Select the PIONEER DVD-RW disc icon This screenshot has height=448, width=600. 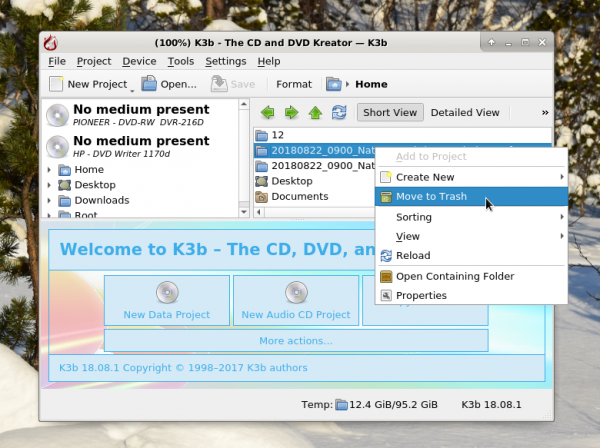(x=57, y=115)
